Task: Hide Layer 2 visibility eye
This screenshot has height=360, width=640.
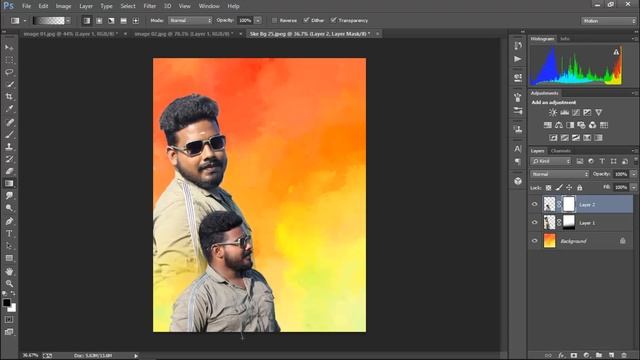Action: 535,204
